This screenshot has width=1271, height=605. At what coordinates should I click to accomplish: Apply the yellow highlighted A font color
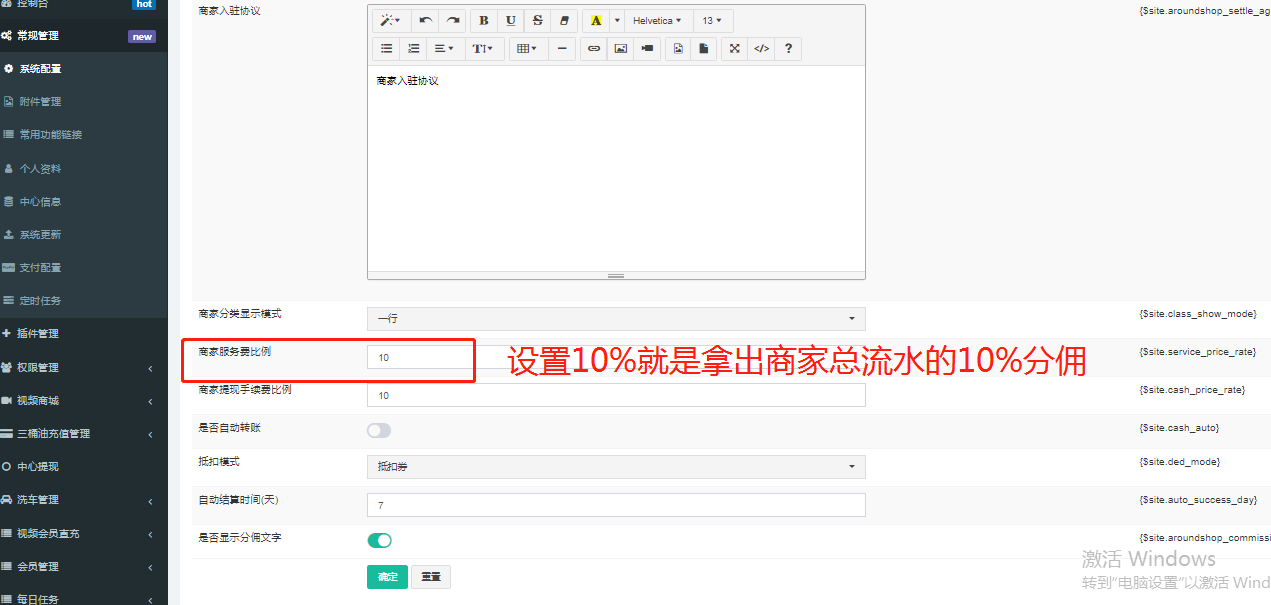point(596,20)
